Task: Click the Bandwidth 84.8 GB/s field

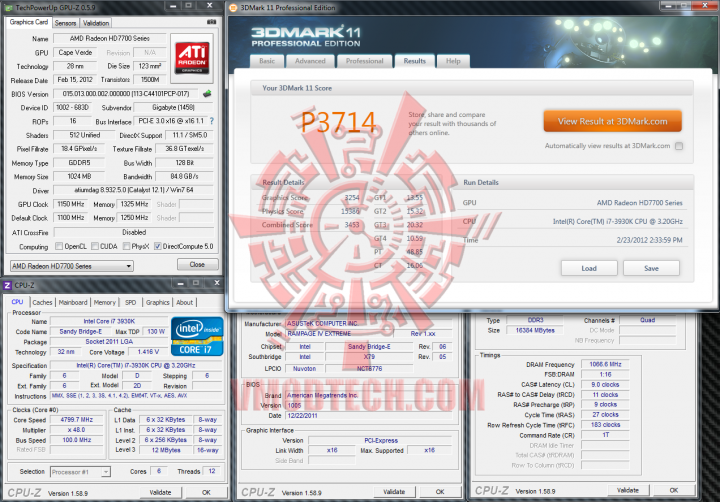Action: coord(185,176)
